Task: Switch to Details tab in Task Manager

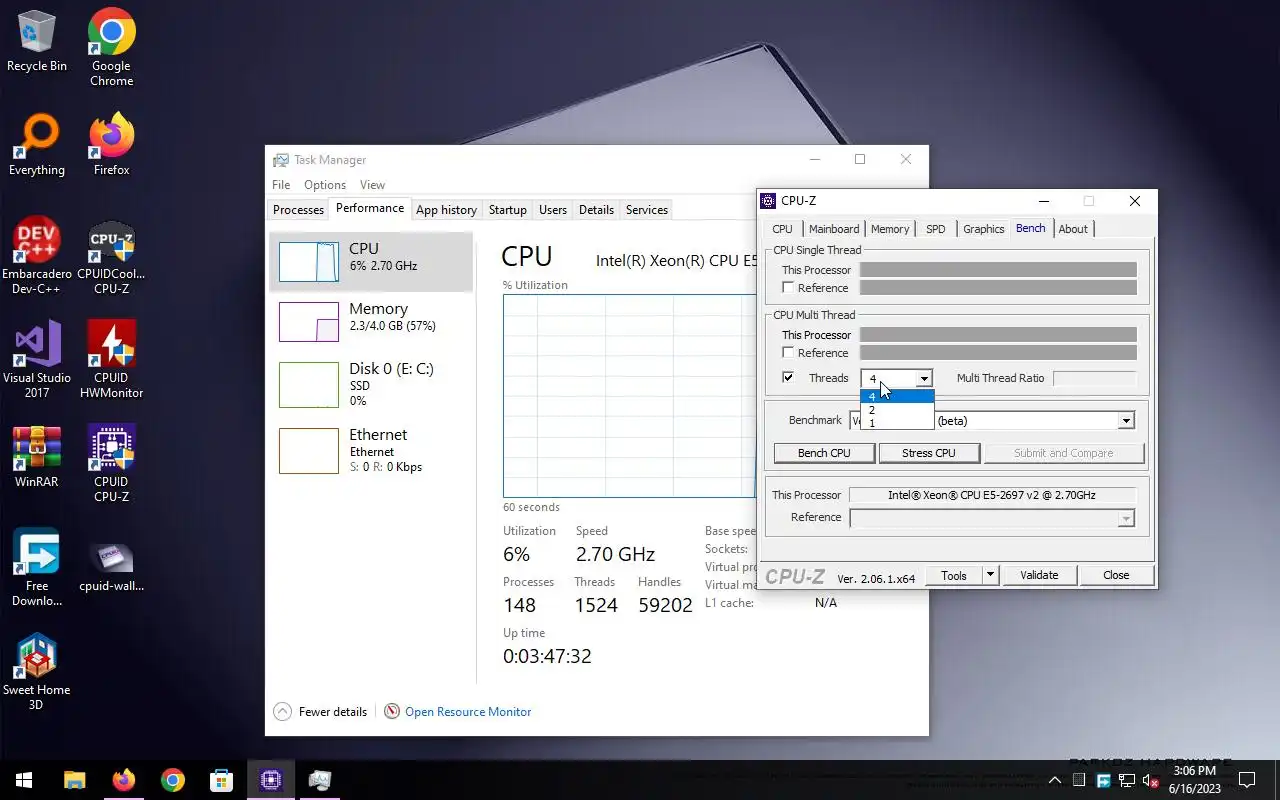Action: [x=596, y=210]
